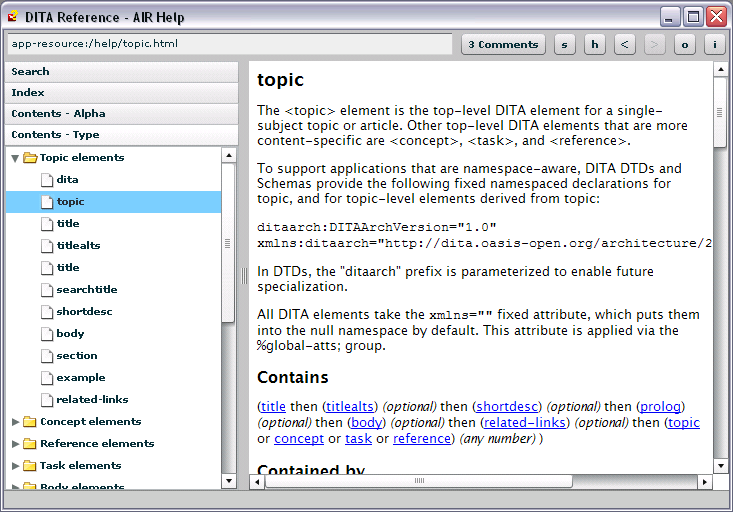Open the Search accordion panel

click(x=122, y=72)
